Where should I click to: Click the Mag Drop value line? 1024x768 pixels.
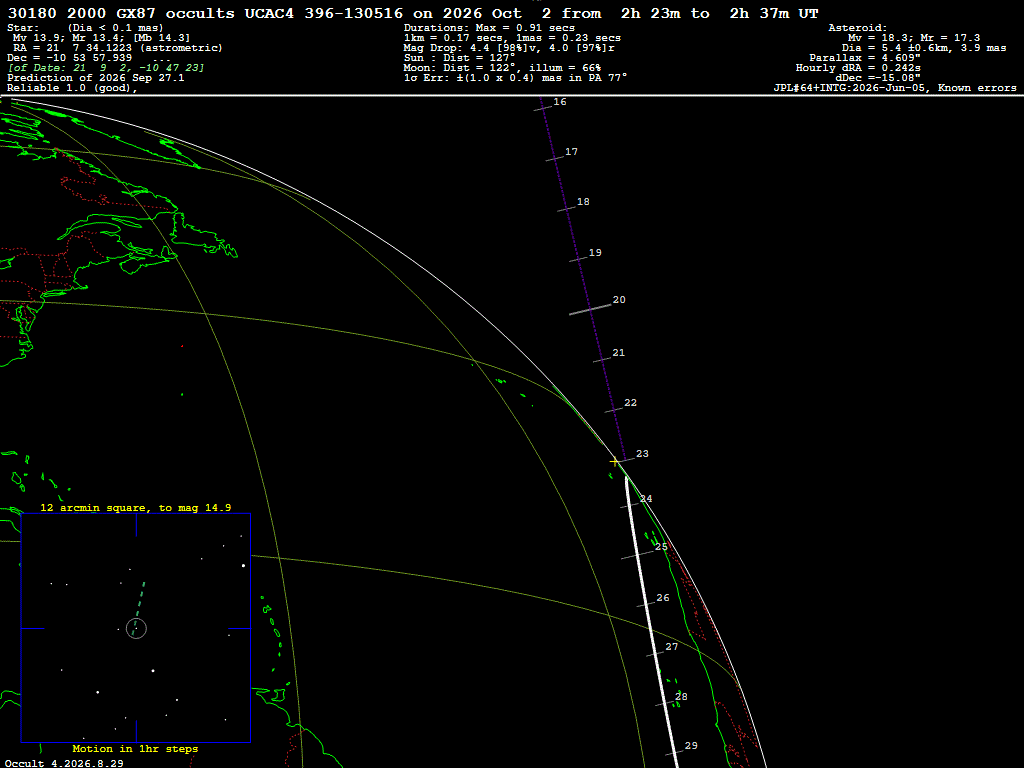tap(509, 48)
